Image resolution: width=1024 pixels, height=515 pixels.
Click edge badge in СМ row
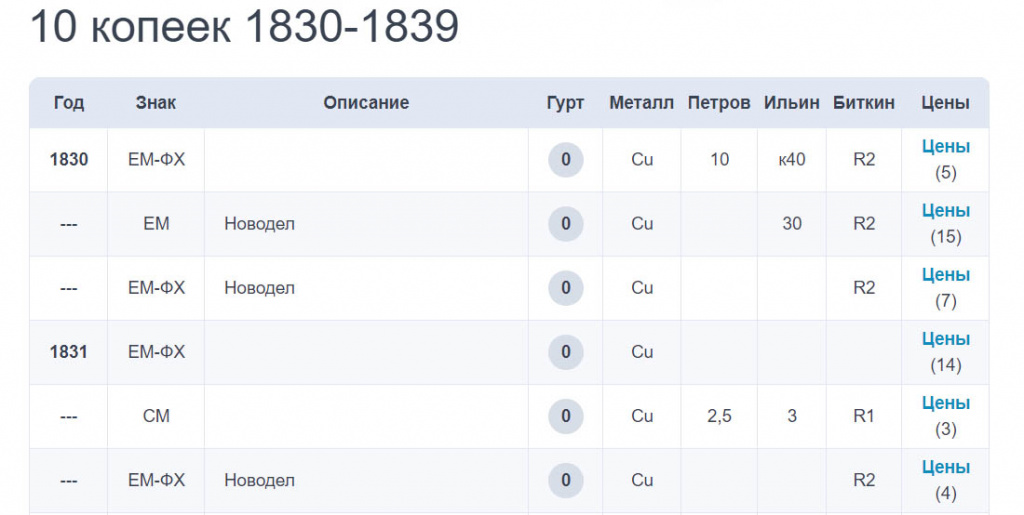(x=566, y=416)
